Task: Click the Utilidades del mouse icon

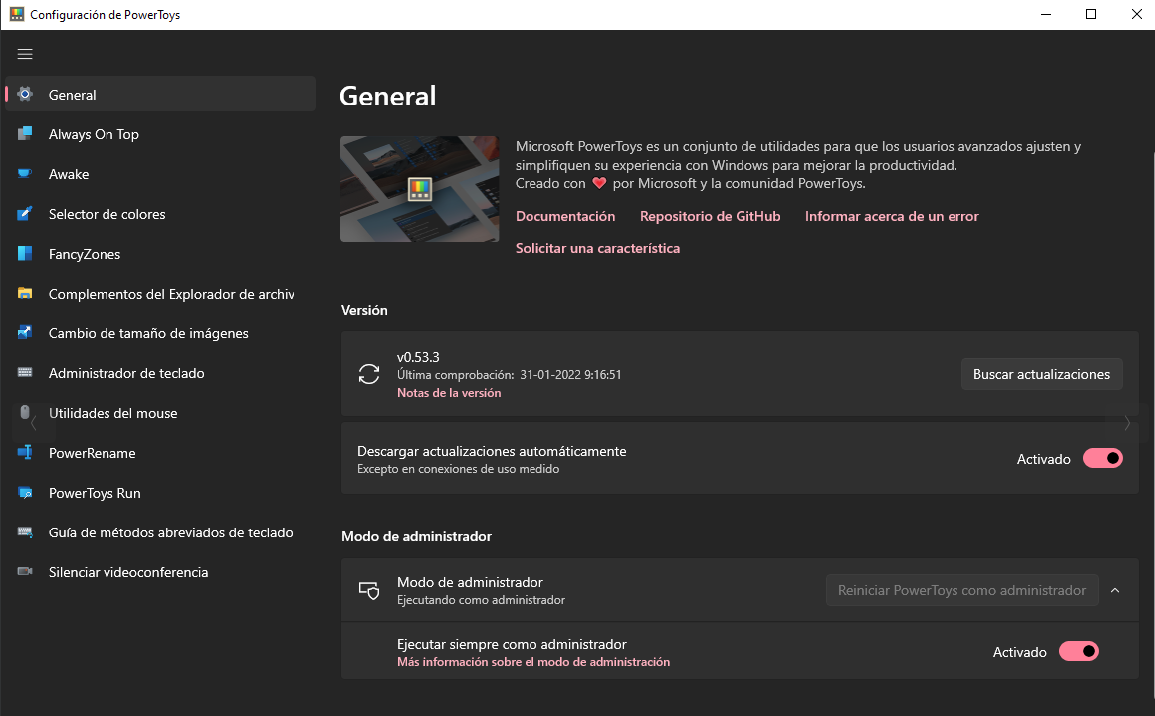Action: point(25,413)
